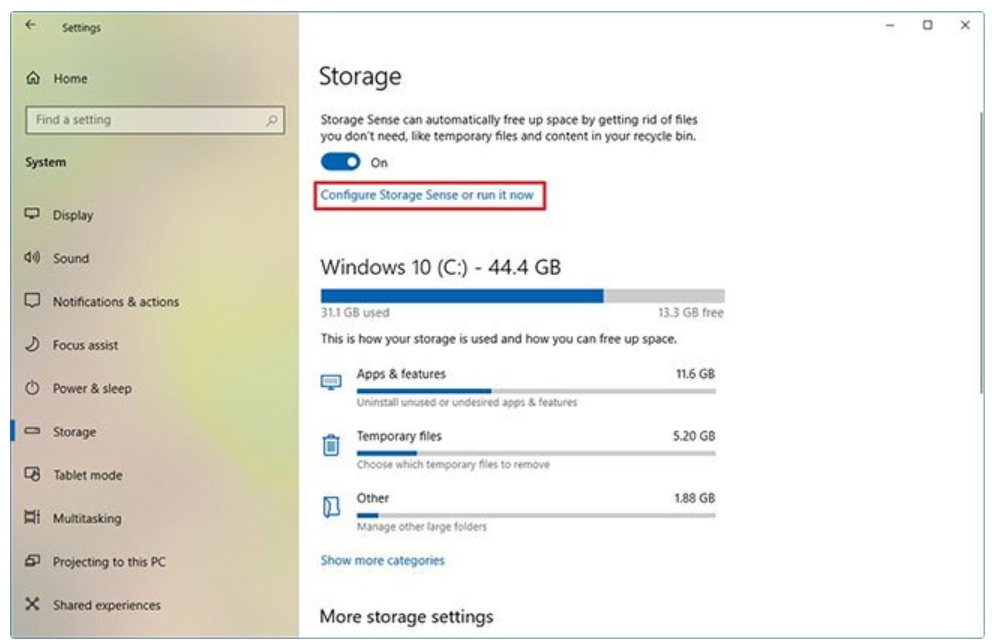The height and width of the screenshot is (642, 992).
Task: Click the Sound speaker icon
Action: click(x=32, y=258)
